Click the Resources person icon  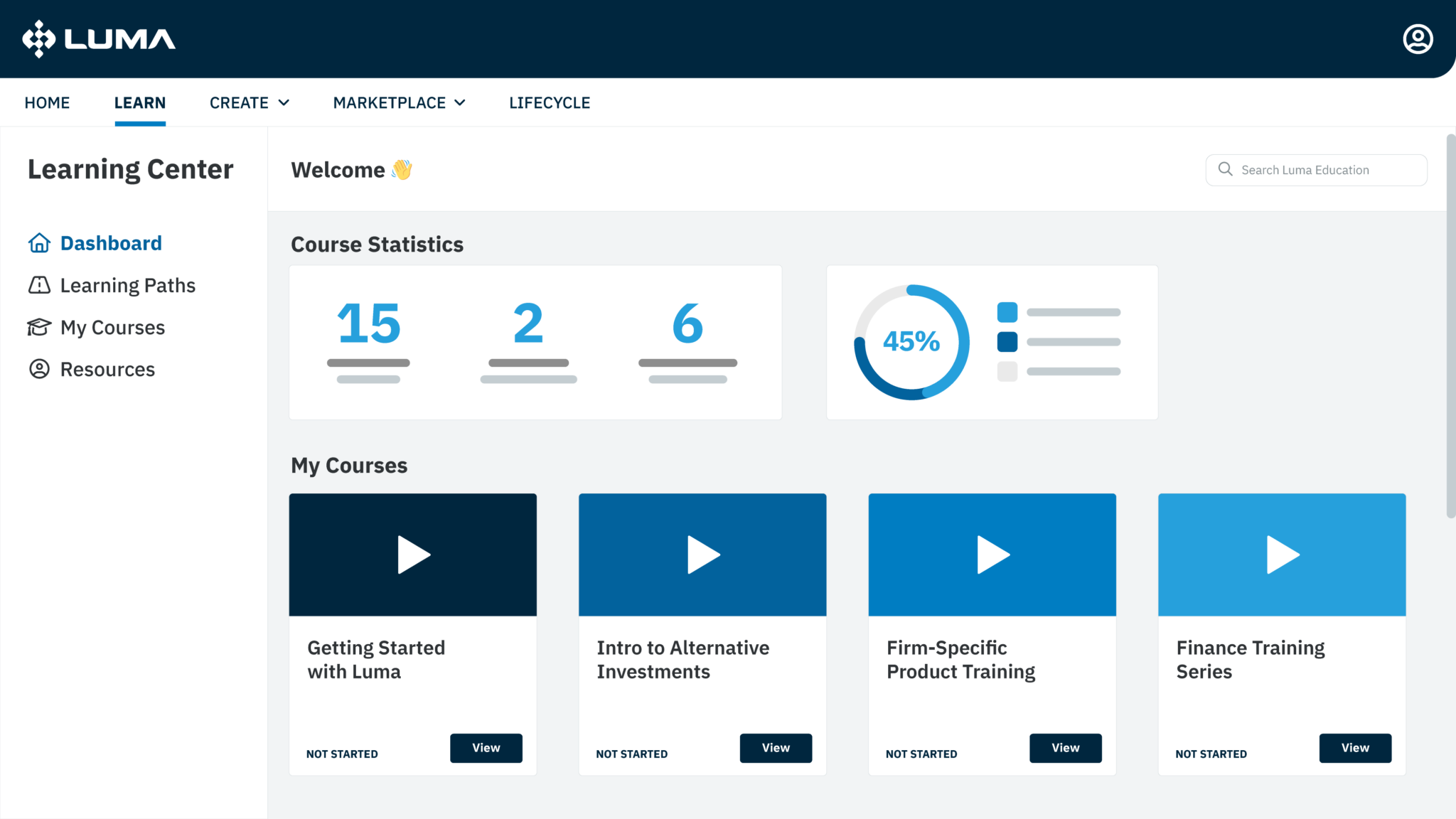pos(39,369)
